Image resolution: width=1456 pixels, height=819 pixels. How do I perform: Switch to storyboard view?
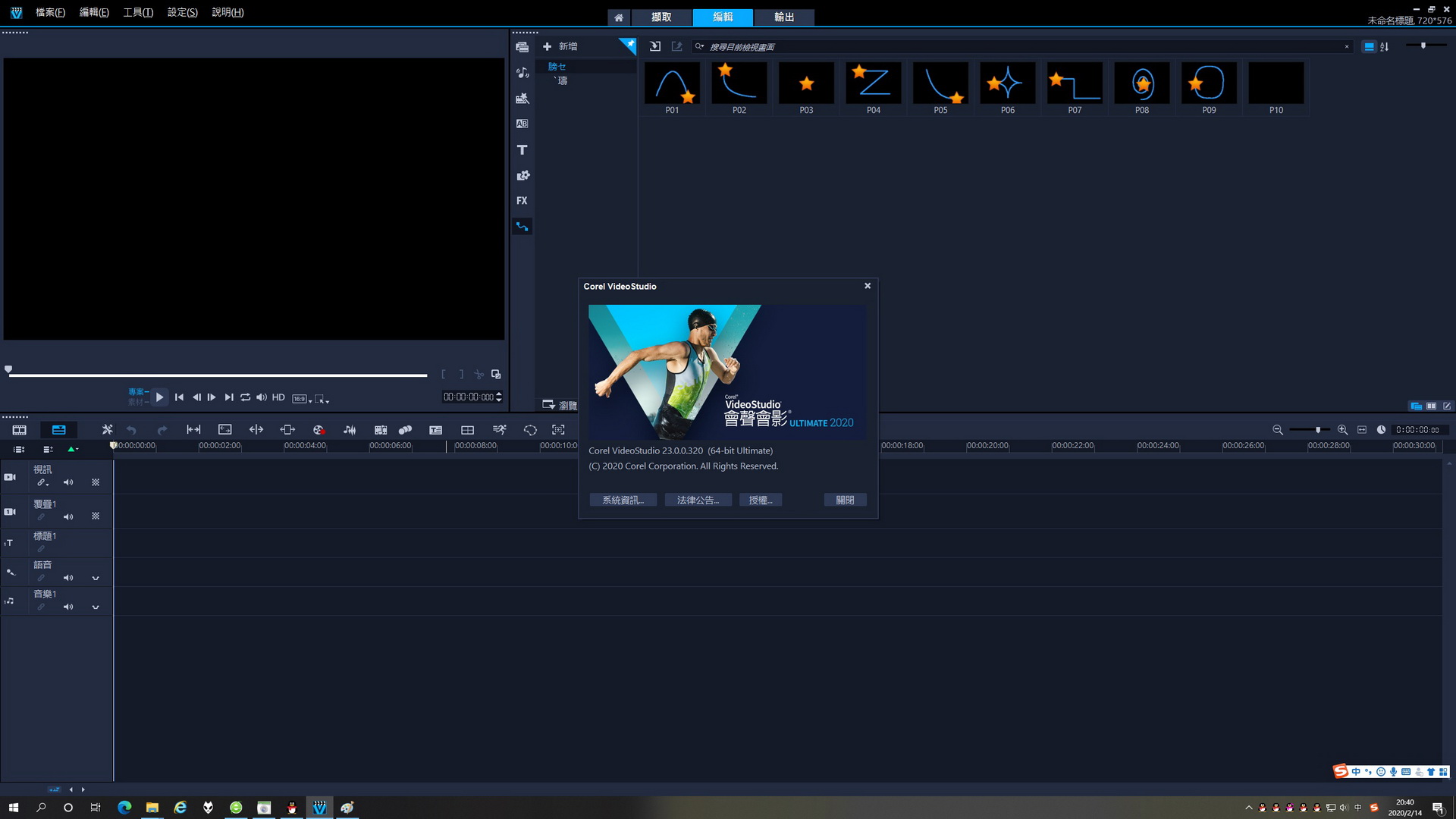coord(19,430)
